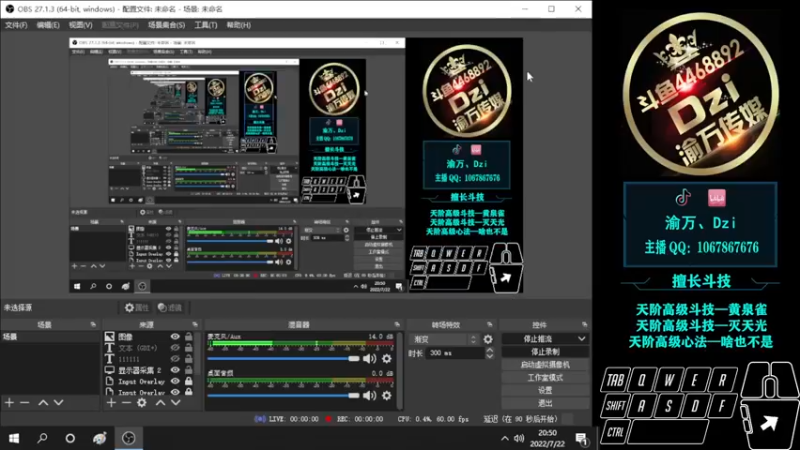Open the system tray volume control
This screenshot has width=800, height=450.
tap(519, 438)
